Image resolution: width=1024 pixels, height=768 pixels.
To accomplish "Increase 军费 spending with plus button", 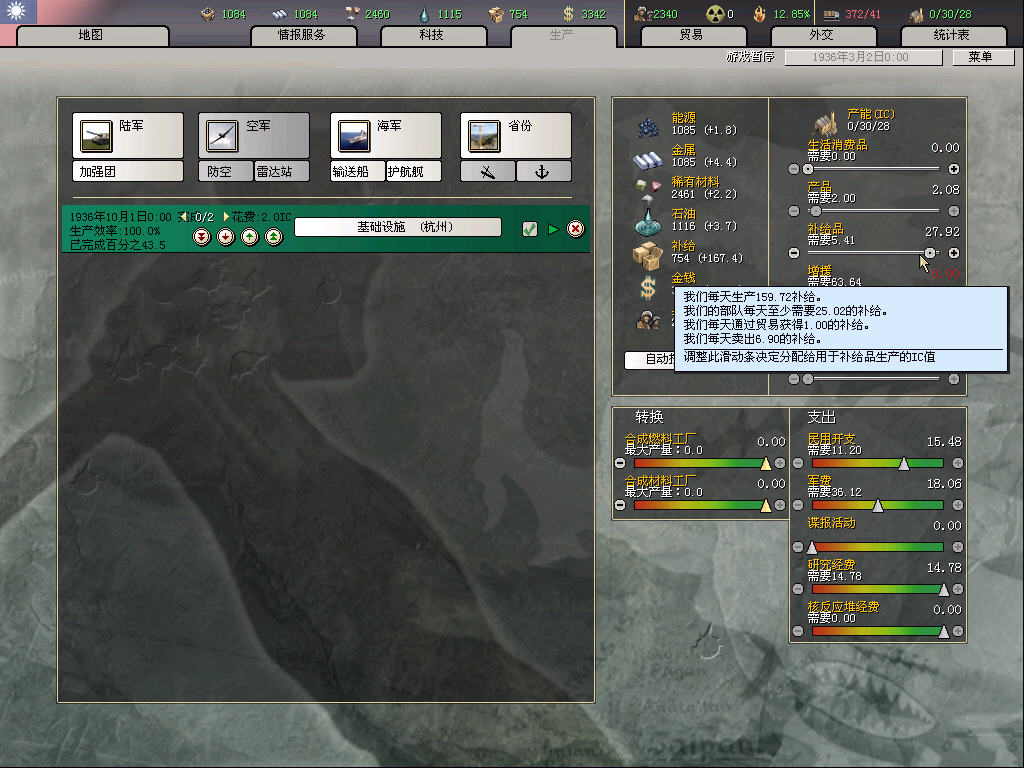I will pyautogui.click(x=957, y=505).
